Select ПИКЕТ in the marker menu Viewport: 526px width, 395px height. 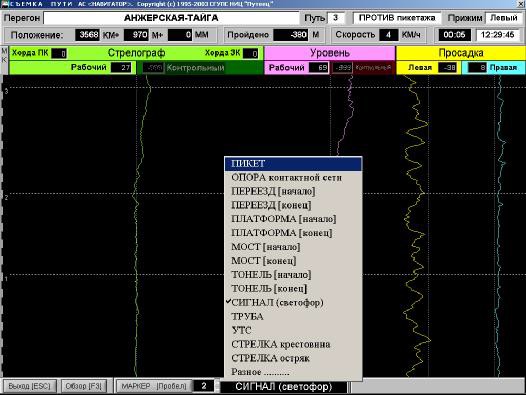293,164
